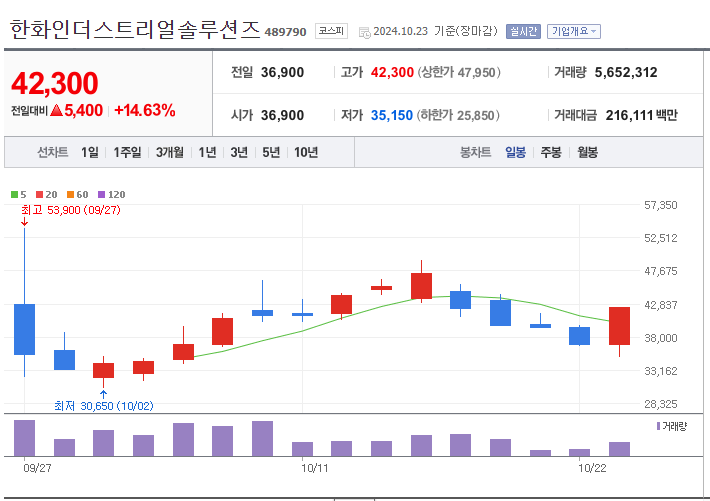Viewport: 710px width, 501px height.
Task: Switch to 주봉 candle chart
Action: pyautogui.click(x=551, y=152)
